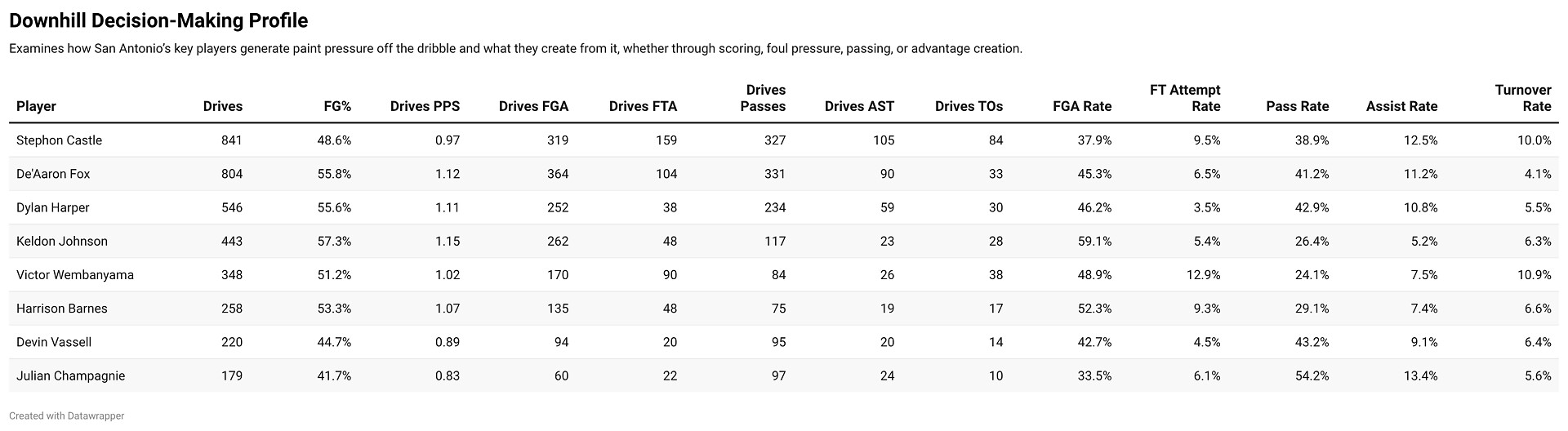Click the Turnover Rate column header

[x=1522, y=98]
